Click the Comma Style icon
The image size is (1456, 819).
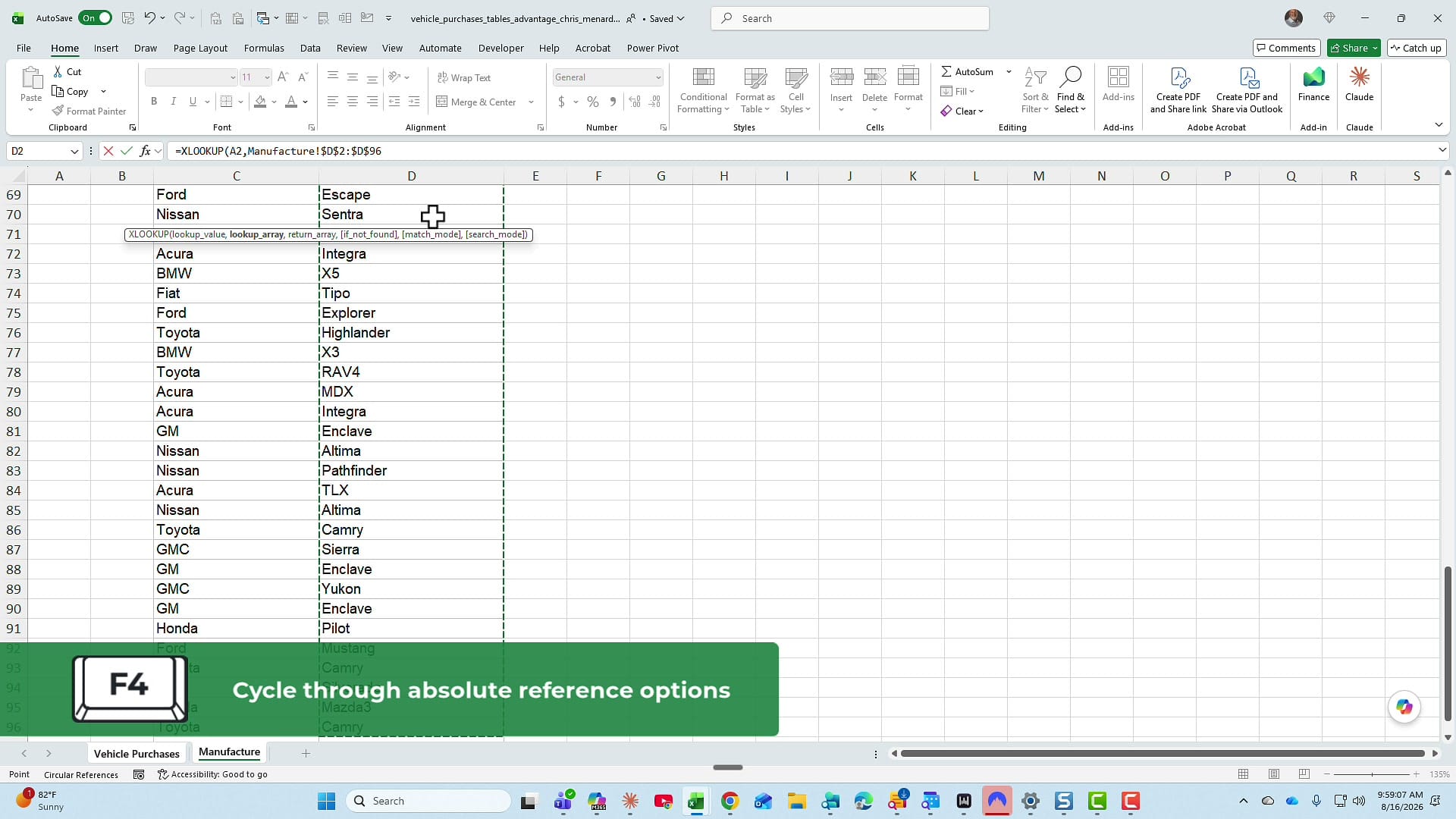point(613,102)
